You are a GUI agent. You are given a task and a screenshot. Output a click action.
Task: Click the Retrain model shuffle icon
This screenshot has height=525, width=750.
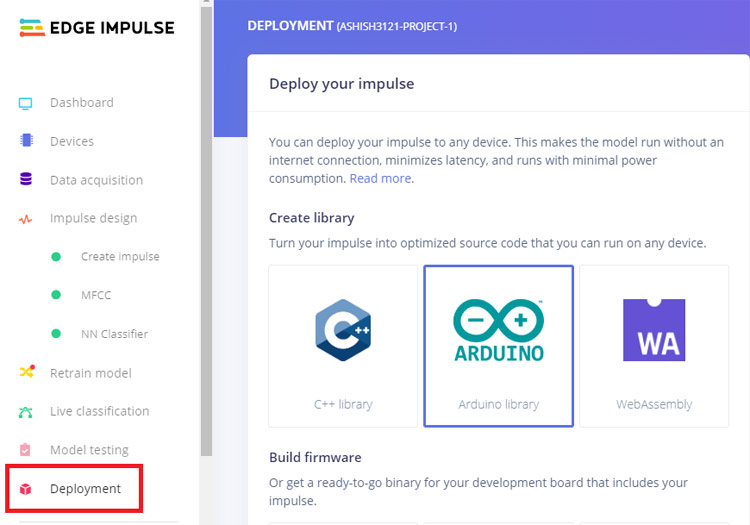[27, 371]
